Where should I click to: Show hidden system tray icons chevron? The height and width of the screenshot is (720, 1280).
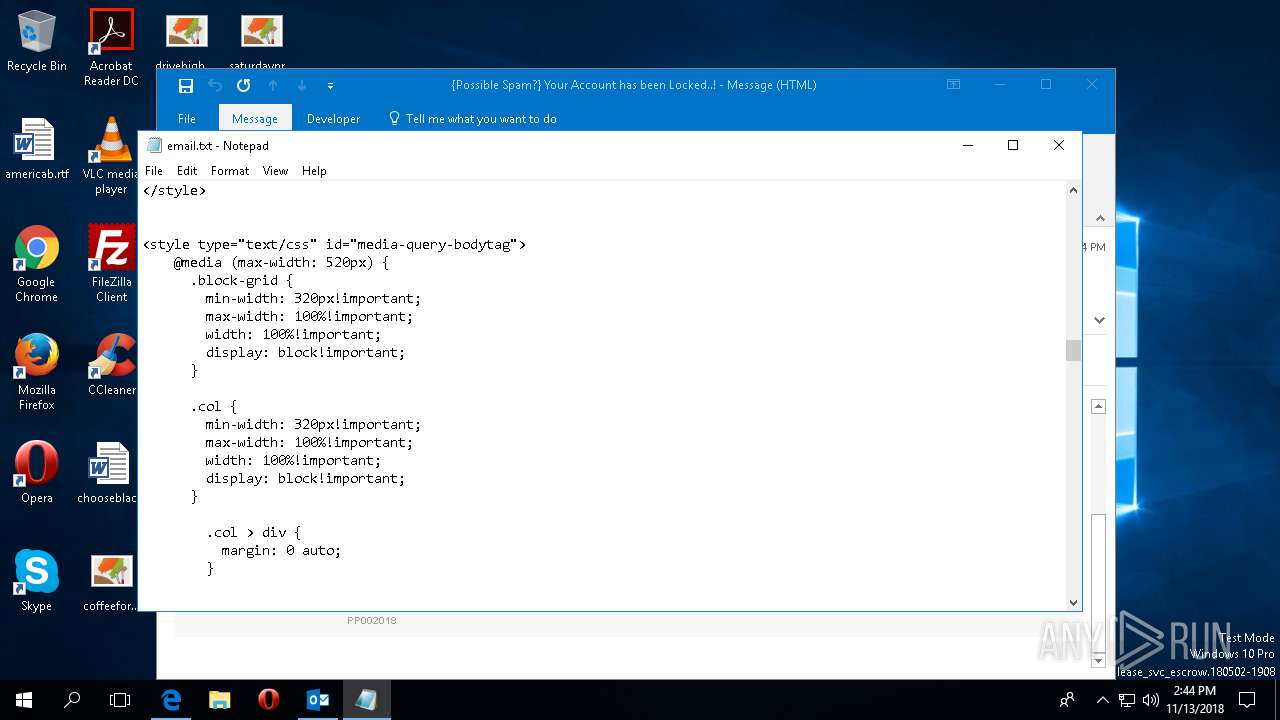1103,700
